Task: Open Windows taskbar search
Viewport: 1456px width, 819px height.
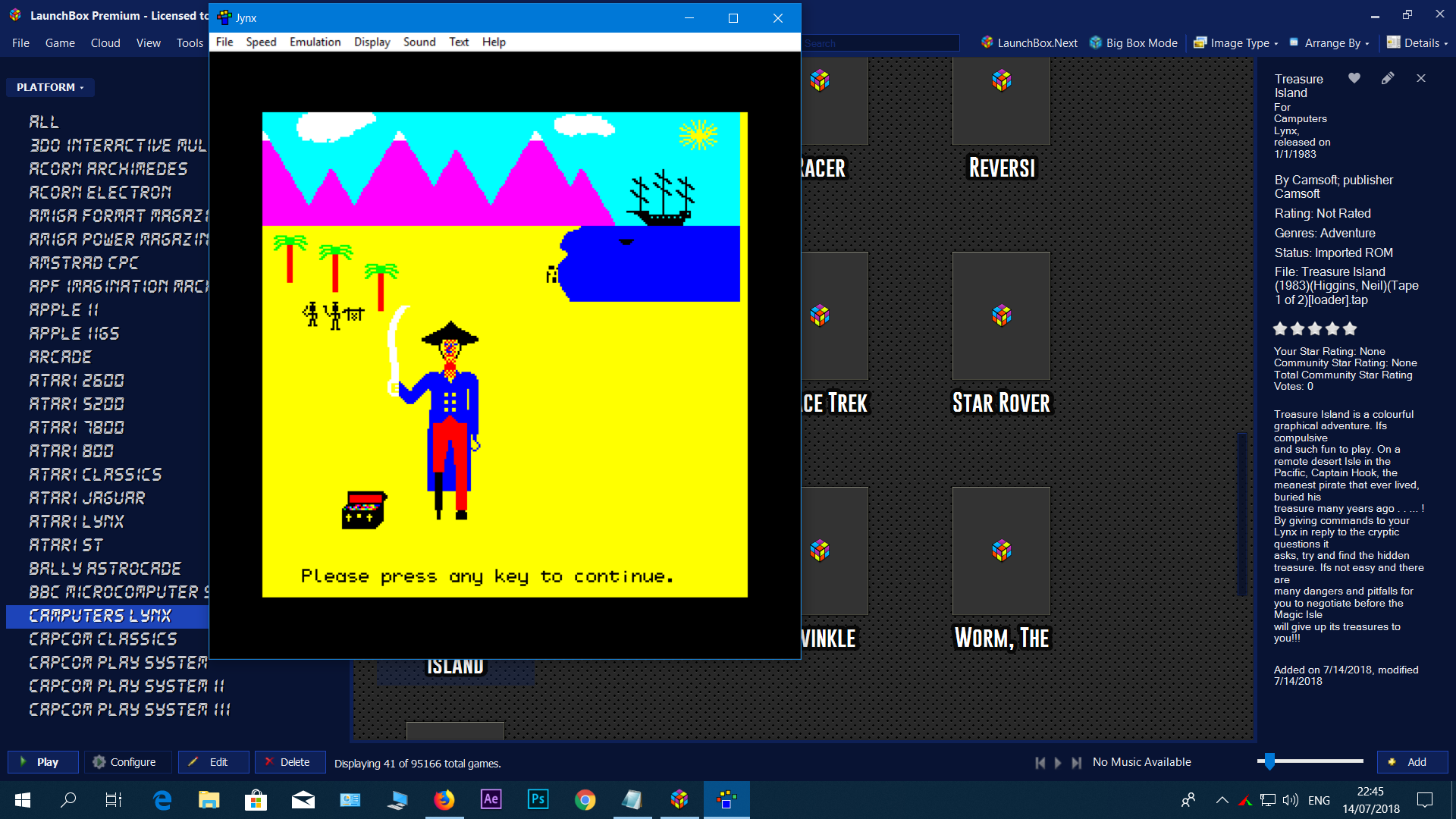Action: [x=68, y=800]
